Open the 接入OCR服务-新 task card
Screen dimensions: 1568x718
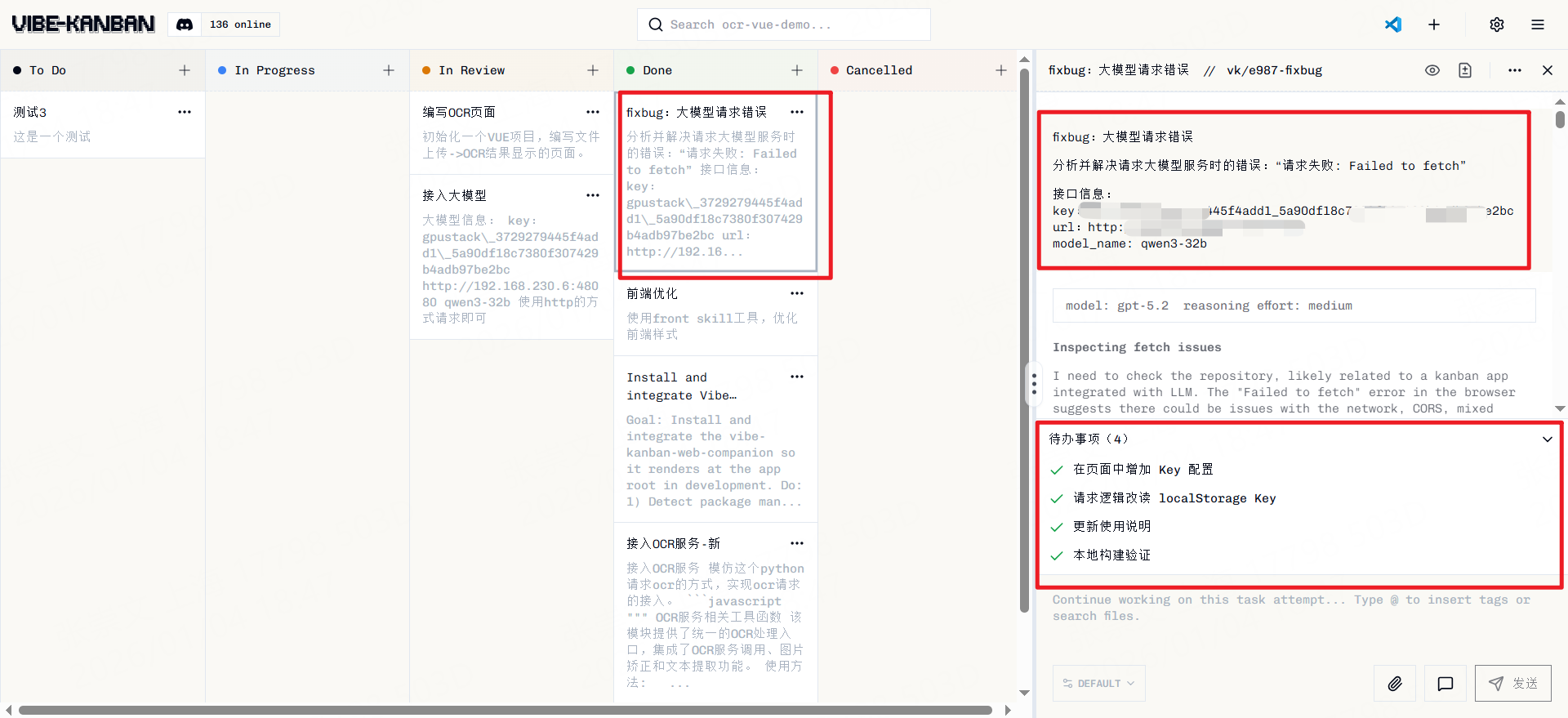point(715,612)
